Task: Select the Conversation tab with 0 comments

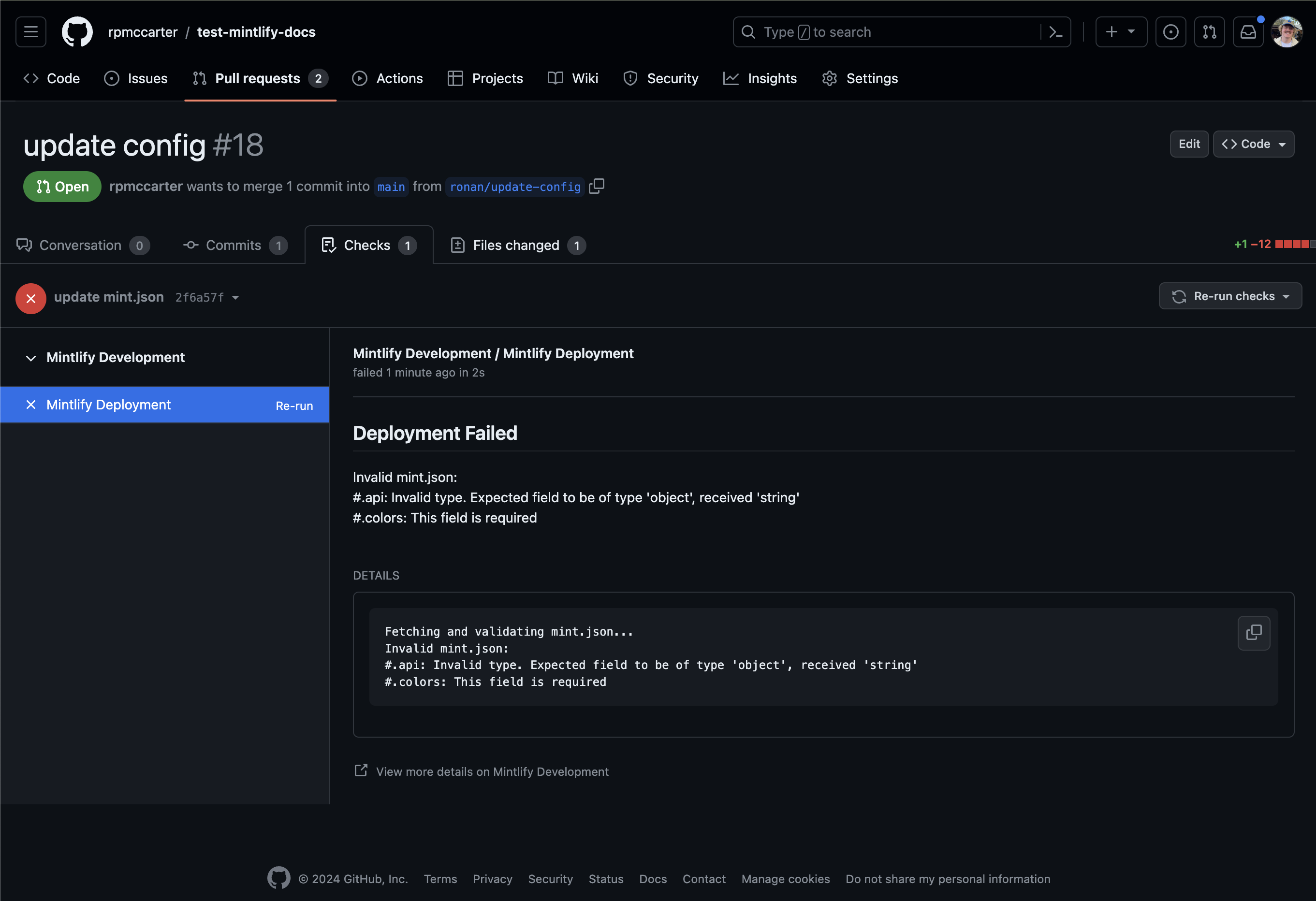Action: click(x=80, y=245)
